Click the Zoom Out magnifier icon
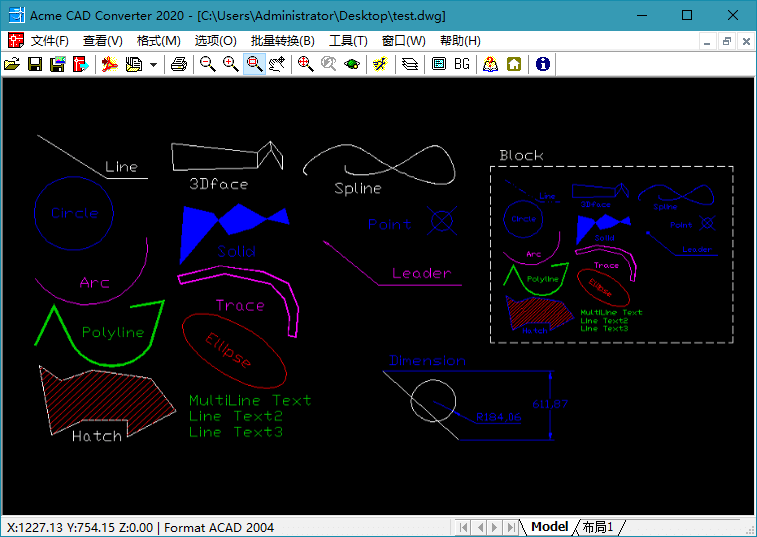Image resolution: width=757 pixels, height=537 pixels. (x=207, y=64)
